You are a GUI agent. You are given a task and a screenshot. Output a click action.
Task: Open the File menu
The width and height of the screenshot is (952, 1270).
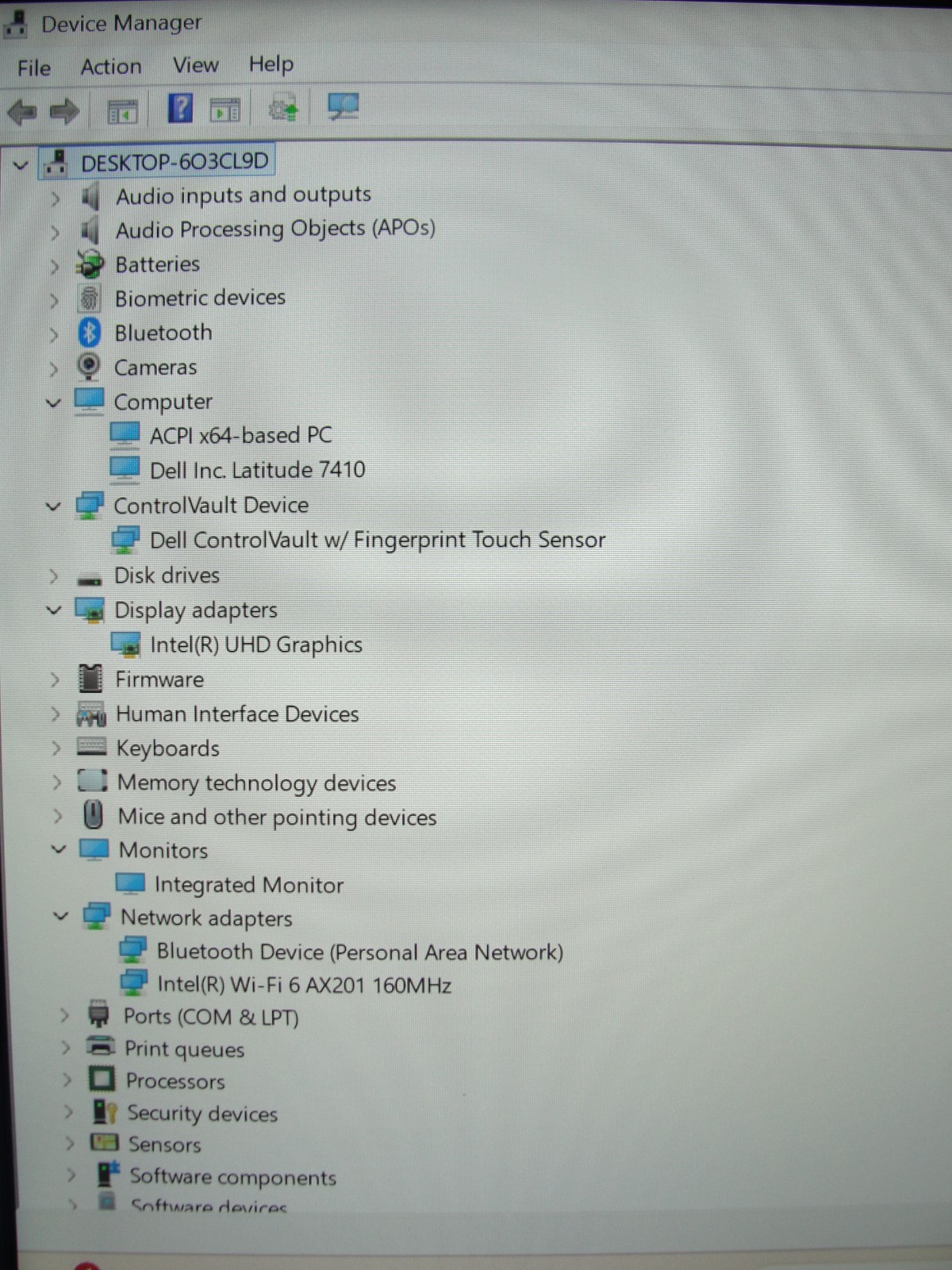click(x=34, y=68)
